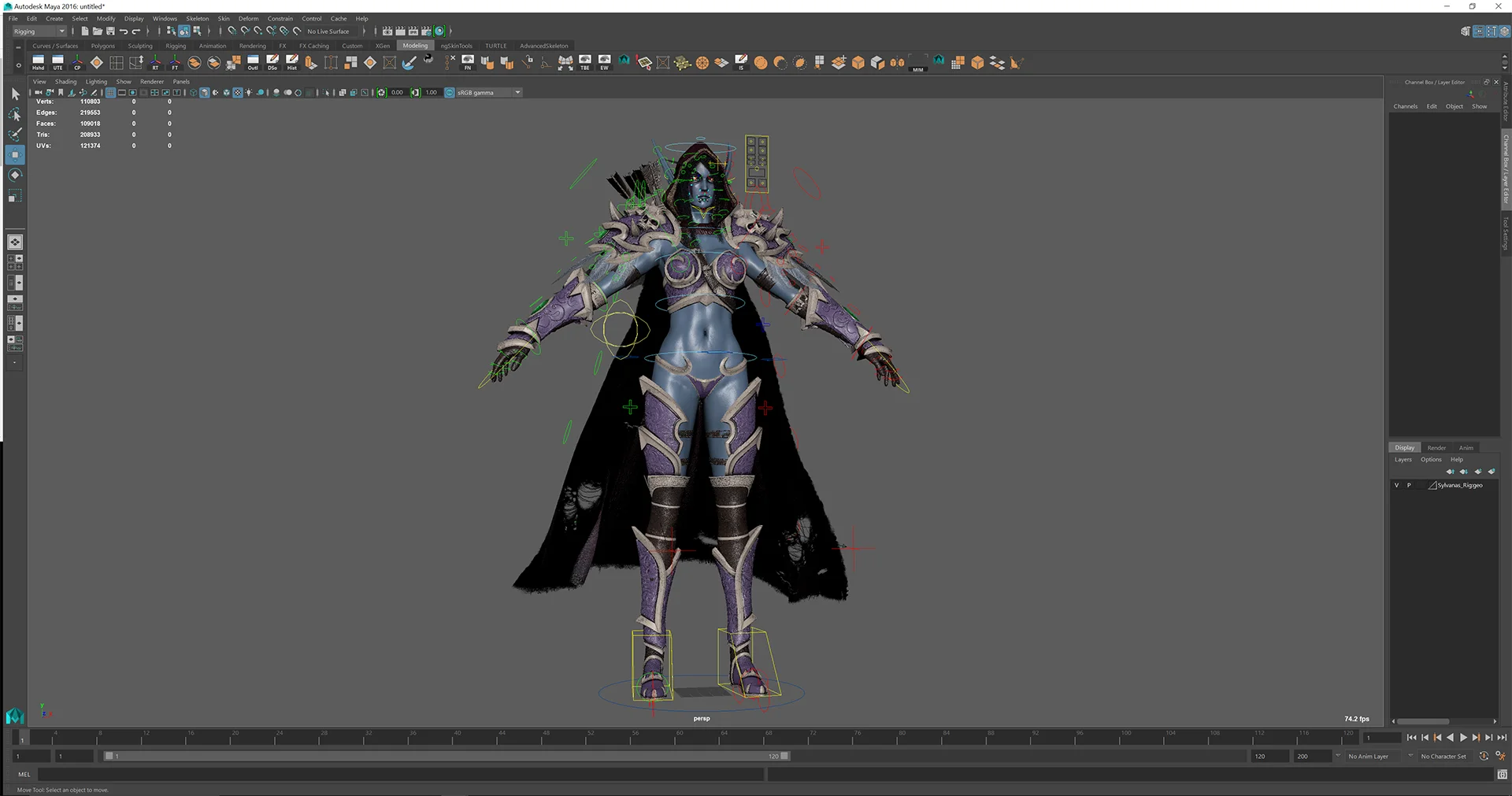Select the Paint selection tool
The width and height of the screenshot is (1512, 796).
tap(15, 135)
